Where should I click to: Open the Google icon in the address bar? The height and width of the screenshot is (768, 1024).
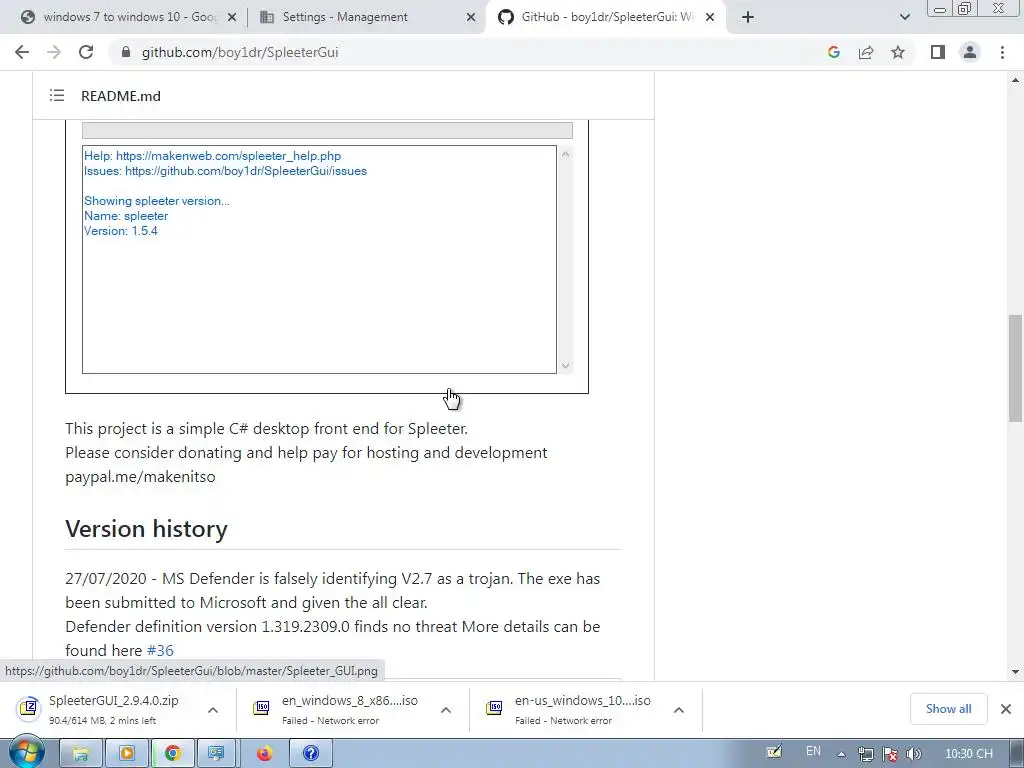[833, 52]
